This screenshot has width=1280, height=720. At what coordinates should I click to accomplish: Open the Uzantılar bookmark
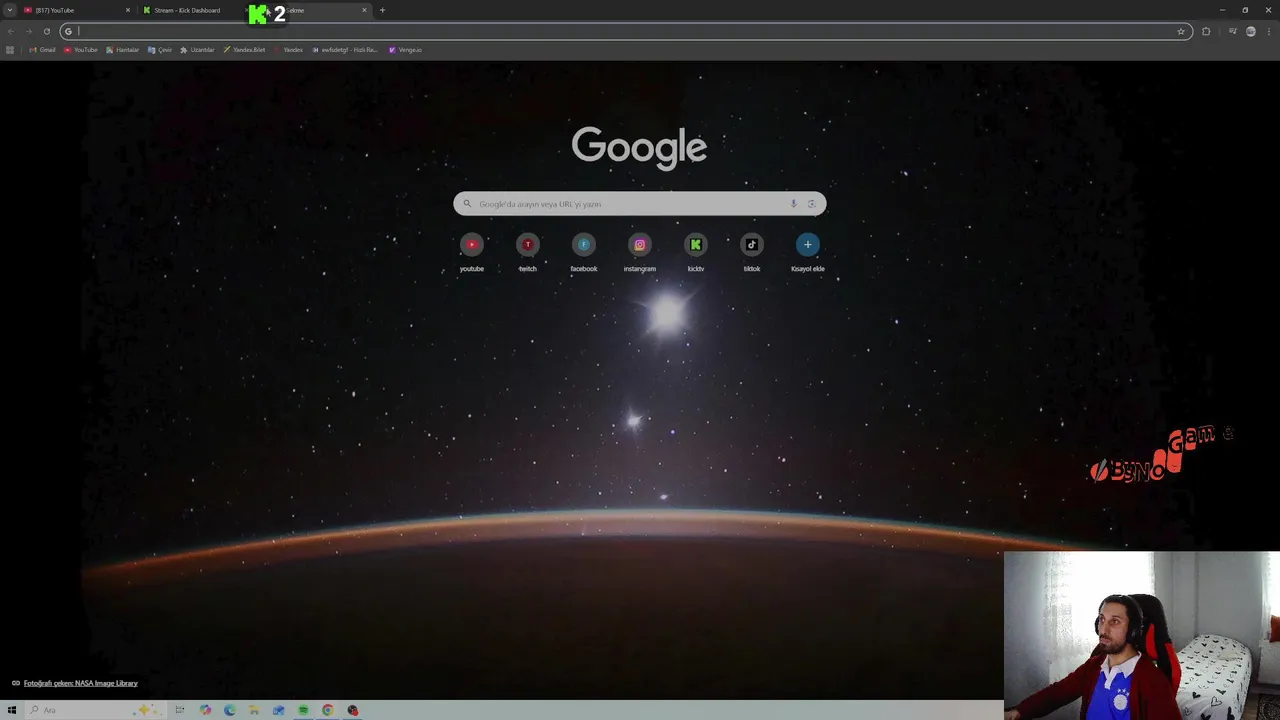(197, 50)
